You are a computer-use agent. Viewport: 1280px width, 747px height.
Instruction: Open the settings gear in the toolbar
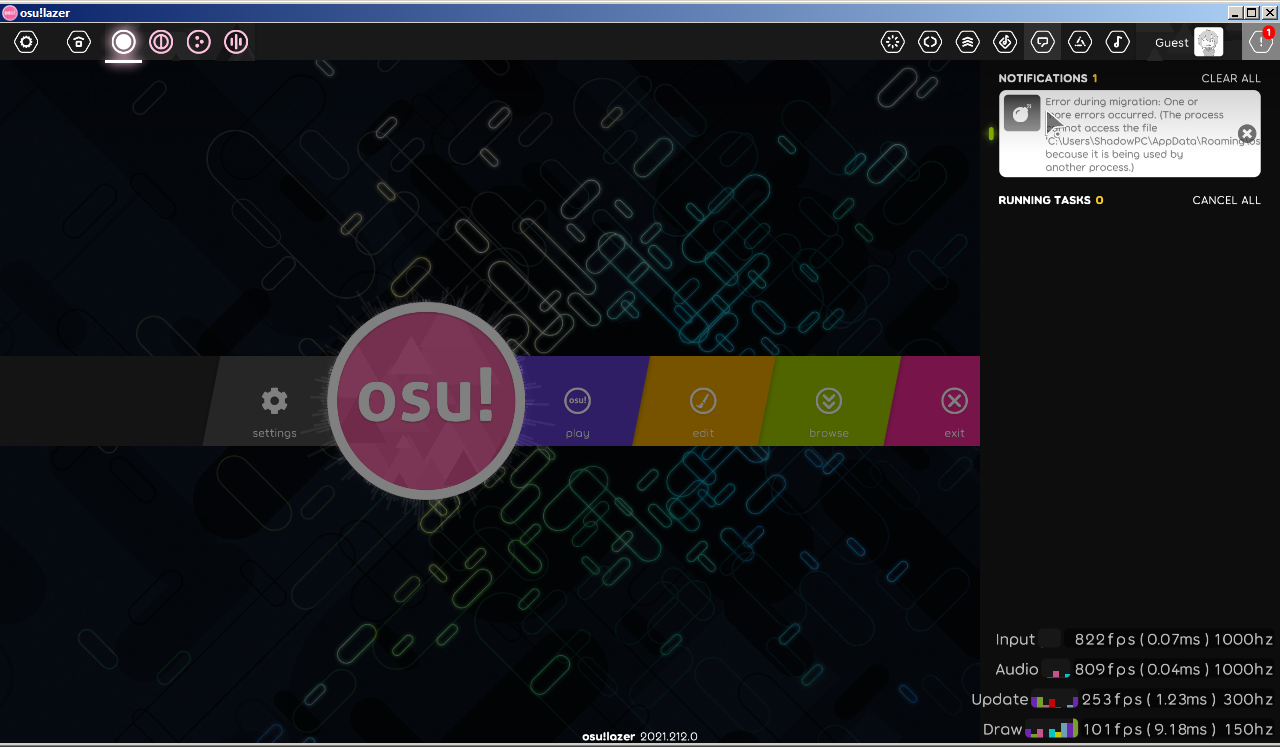(26, 42)
